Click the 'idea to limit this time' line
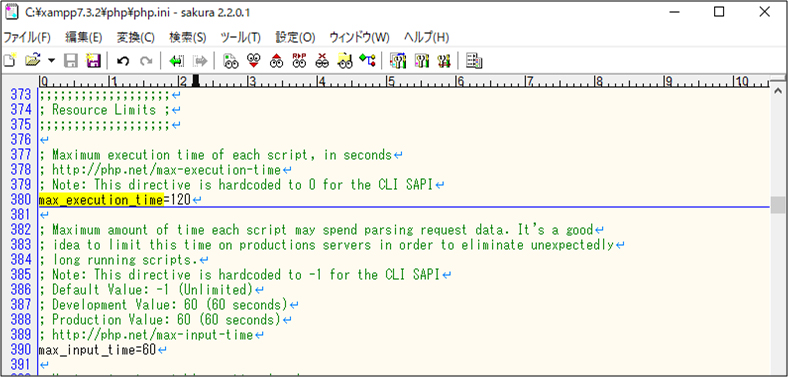The width and height of the screenshot is (788, 377). pos(327,245)
